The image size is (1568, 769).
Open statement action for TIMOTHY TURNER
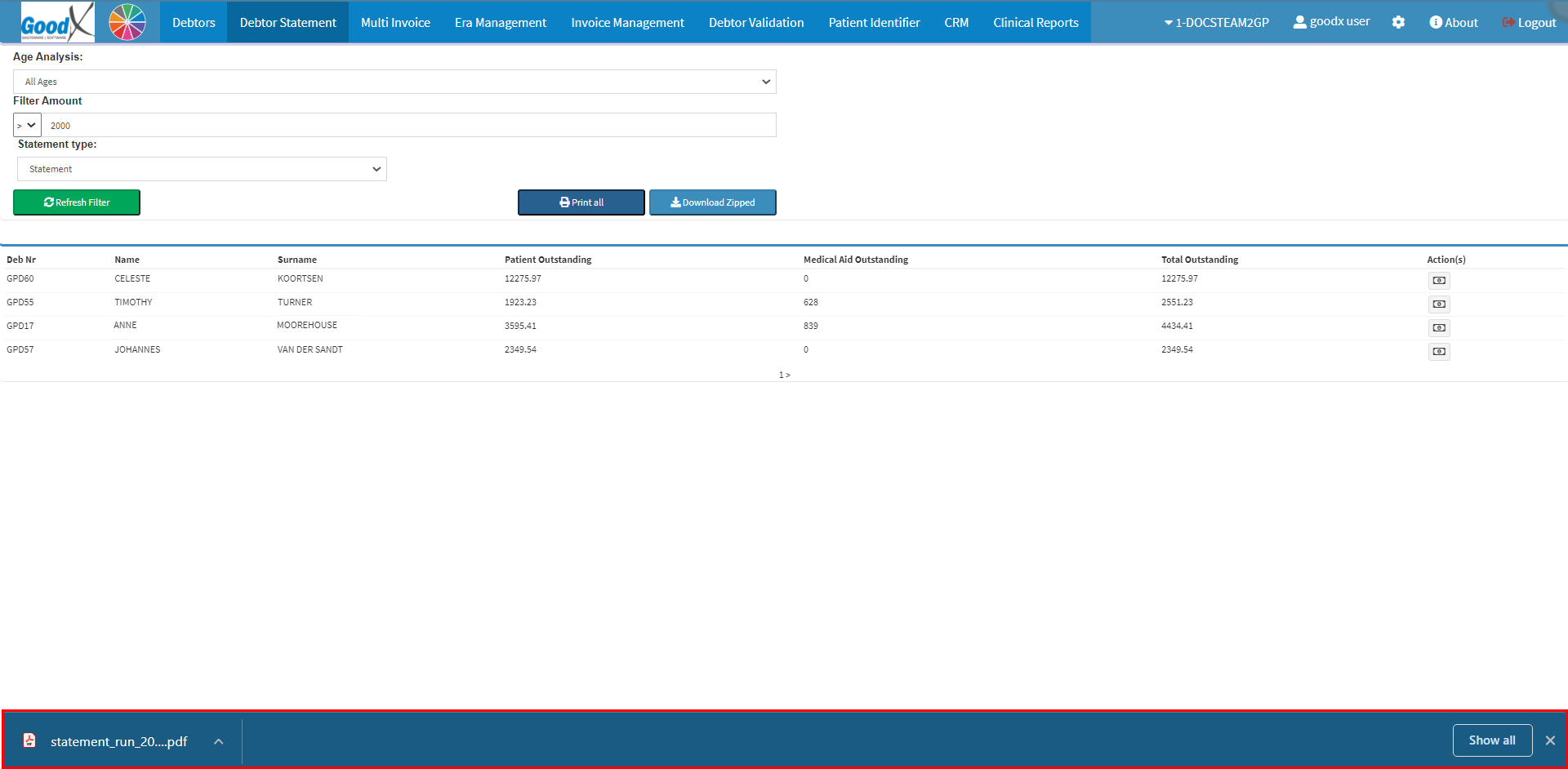click(1438, 304)
